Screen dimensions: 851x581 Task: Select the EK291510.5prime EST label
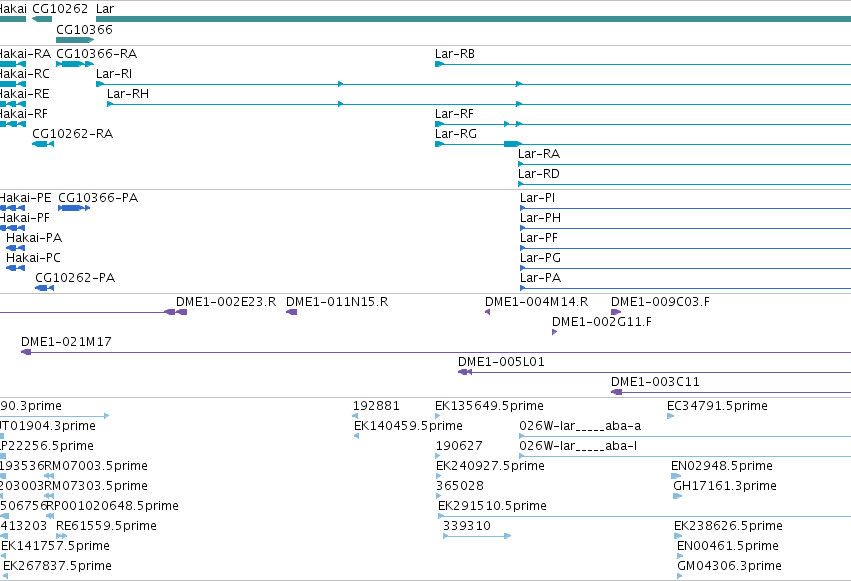tap(492, 507)
